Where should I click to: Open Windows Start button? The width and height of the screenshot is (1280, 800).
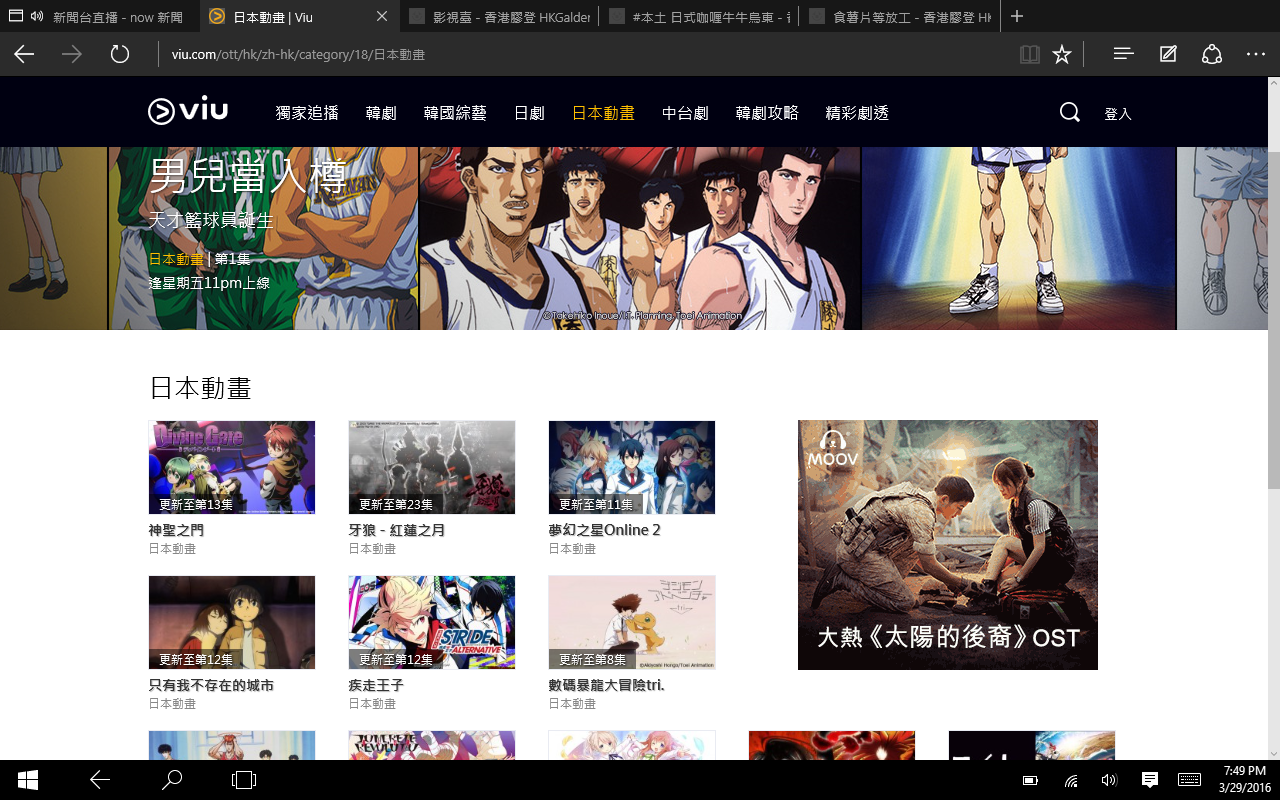coord(27,780)
